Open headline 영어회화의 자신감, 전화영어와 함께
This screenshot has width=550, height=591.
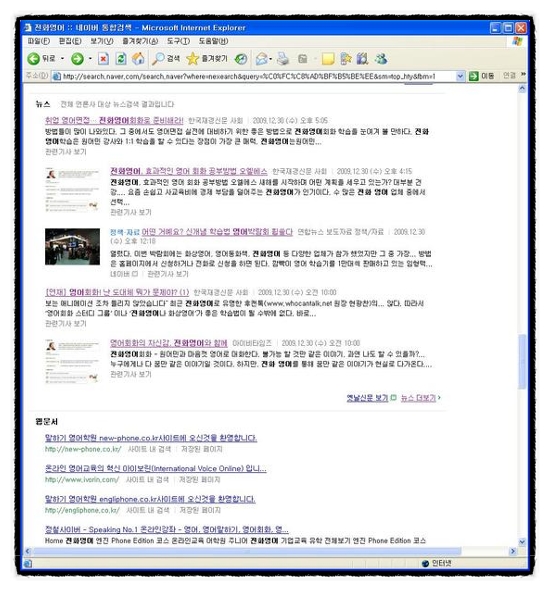point(169,343)
